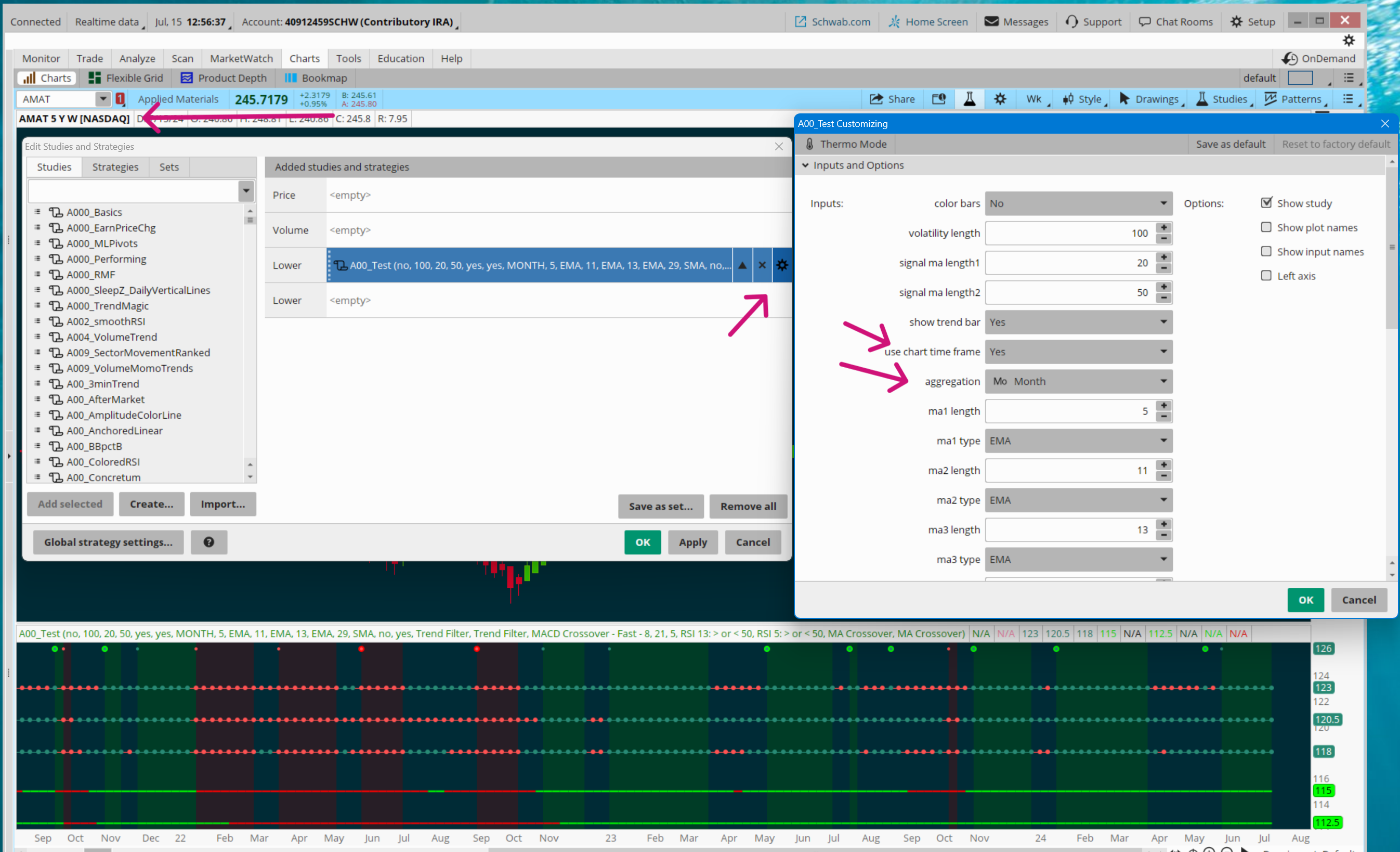Open A00_Test customize gear icon
This screenshot has width=1400, height=852.
782,265
